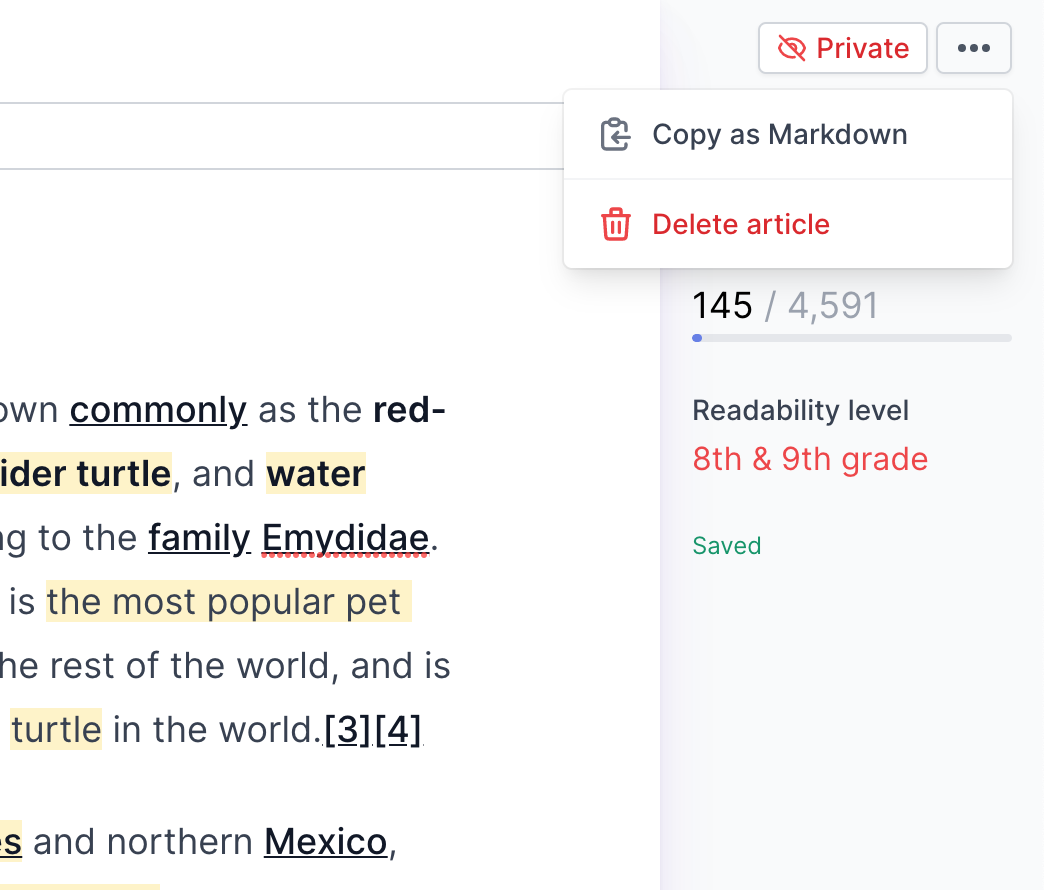The image size is (1044, 890).
Task: Choose Copy as Markdown menu entry
Action: click(x=788, y=134)
